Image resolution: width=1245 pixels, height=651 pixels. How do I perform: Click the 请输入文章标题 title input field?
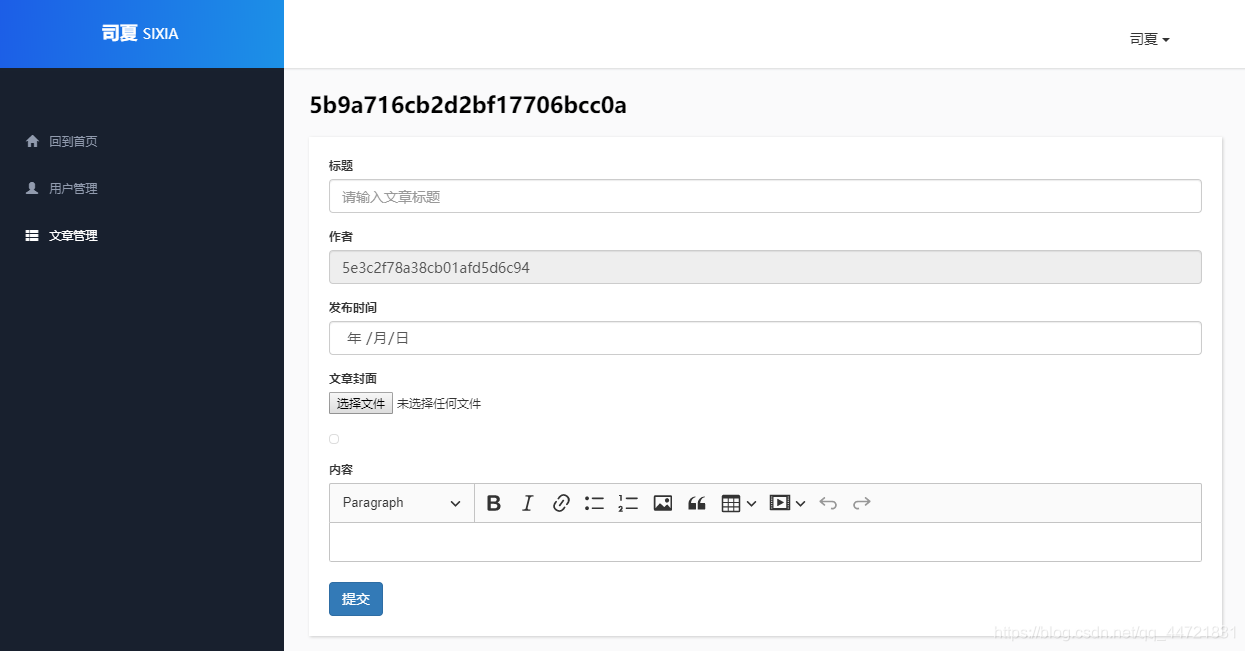point(765,196)
